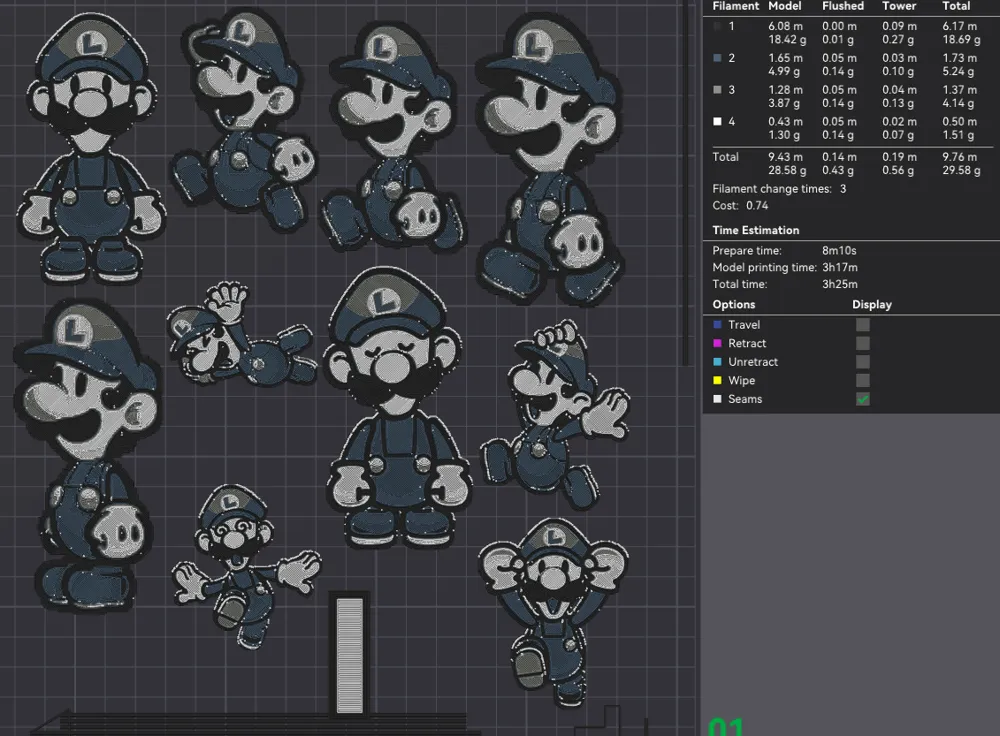Image resolution: width=1000 pixels, height=736 pixels.
Task: Click the blue Travel legend icon
Action: pyautogui.click(x=717, y=325)
